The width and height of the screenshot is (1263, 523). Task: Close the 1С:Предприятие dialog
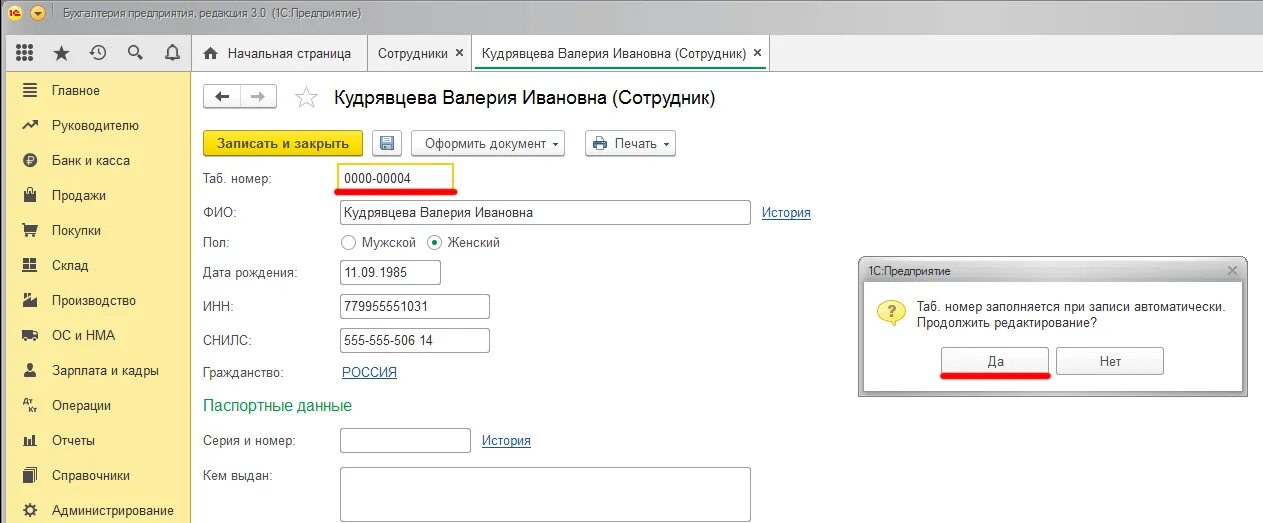(x=1232, y=270)
